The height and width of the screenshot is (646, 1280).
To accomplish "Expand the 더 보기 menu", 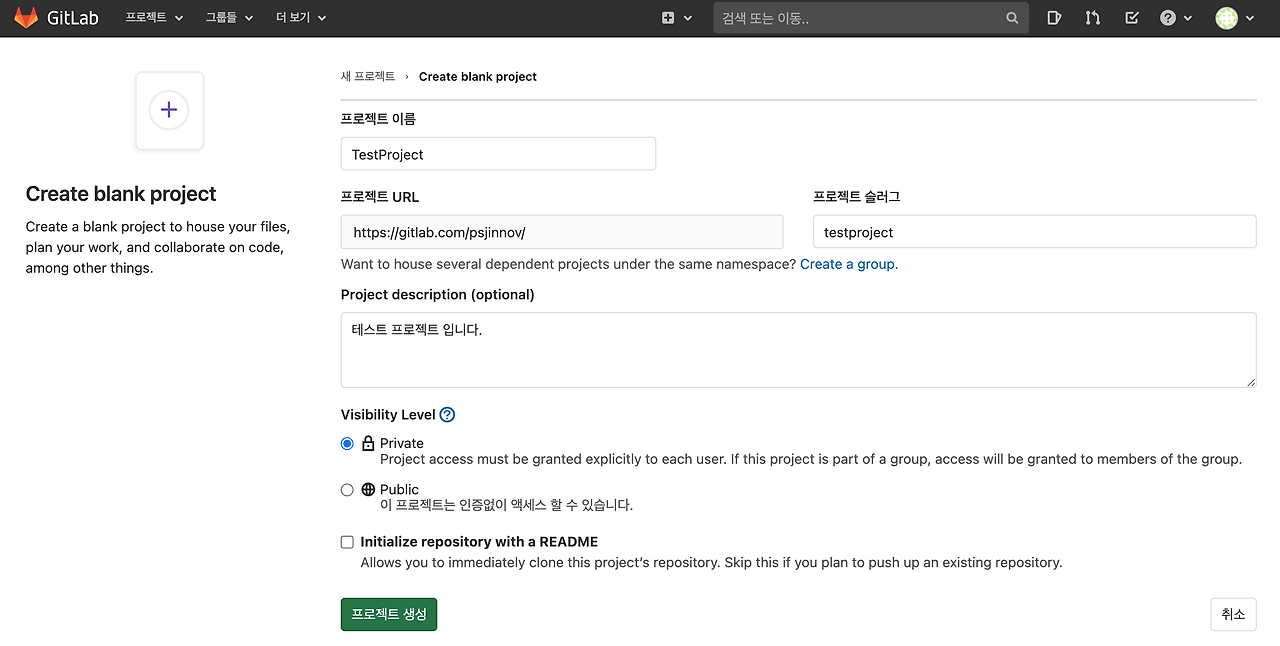I will click(x=299, y=17).
